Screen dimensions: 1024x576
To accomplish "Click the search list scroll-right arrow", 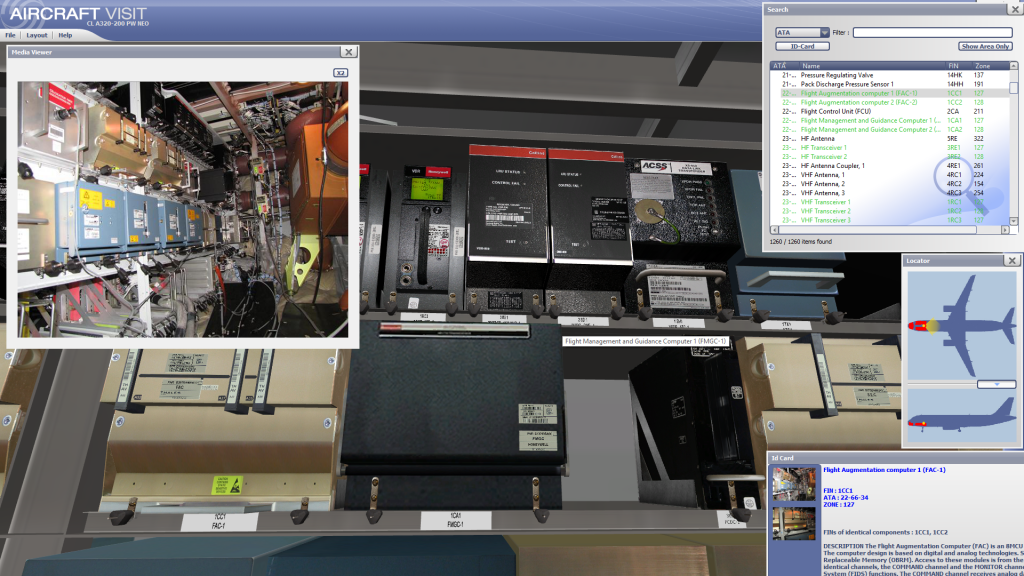I will coord(1005,230).
